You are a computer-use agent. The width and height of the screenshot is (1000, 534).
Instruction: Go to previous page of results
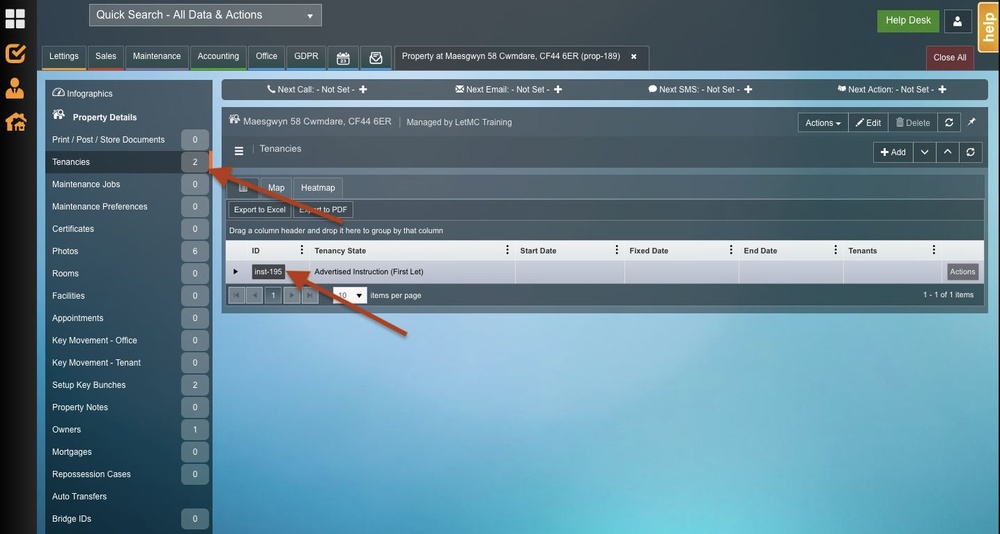click(254, 295)
